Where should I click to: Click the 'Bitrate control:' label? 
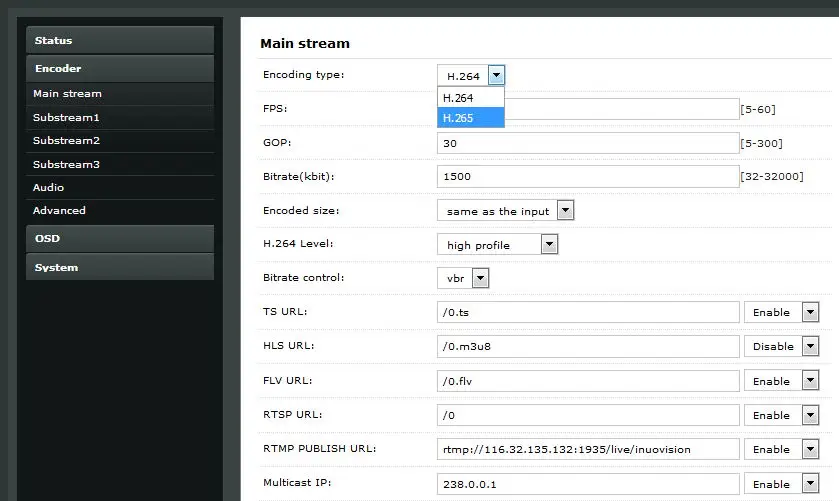pyautogui.click(x=303, y=278)
